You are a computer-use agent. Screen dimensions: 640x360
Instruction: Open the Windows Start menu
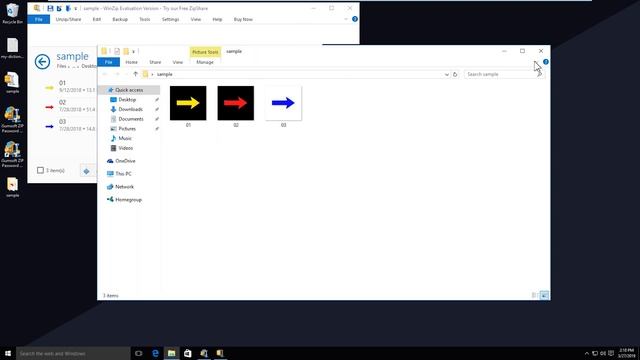point(8,353)
